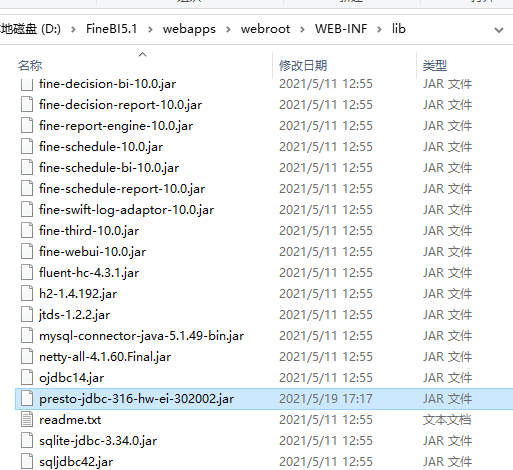513x470 pixels.
Task: Select file name ojdbc14.jar
Action: (71, 378)
